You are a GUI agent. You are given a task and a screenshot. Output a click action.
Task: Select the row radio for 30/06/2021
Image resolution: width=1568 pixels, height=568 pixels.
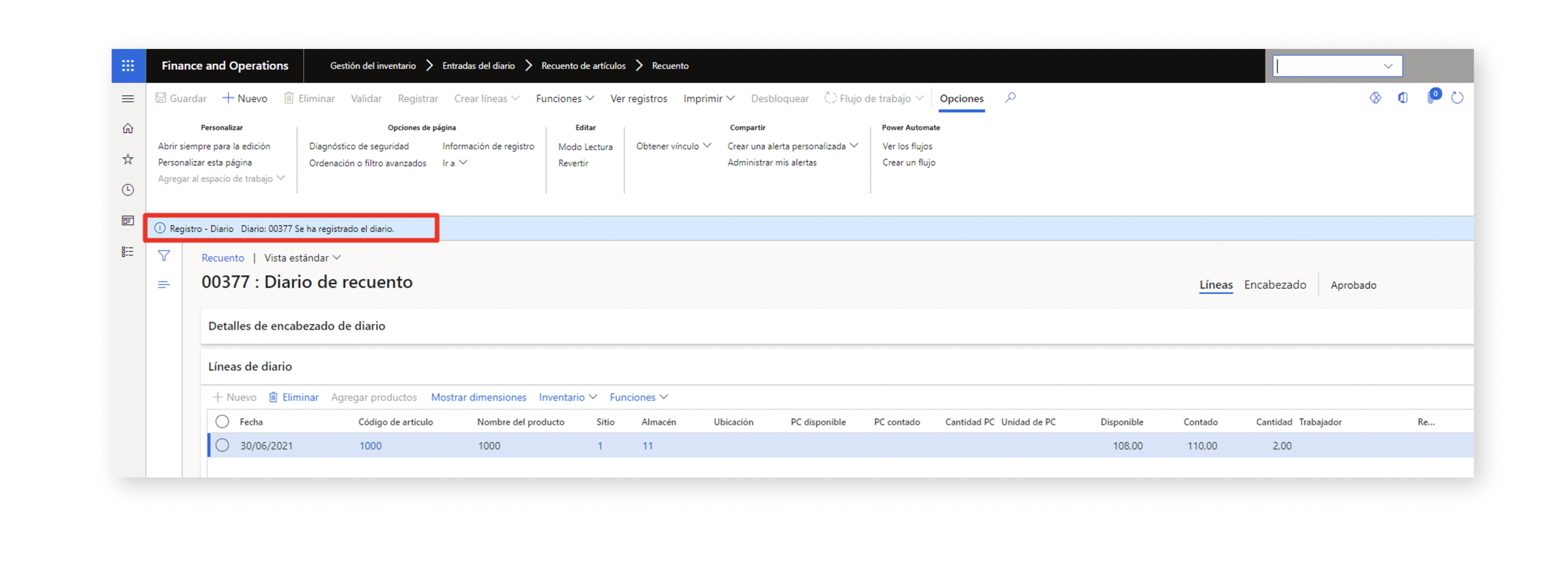point(222,445)
